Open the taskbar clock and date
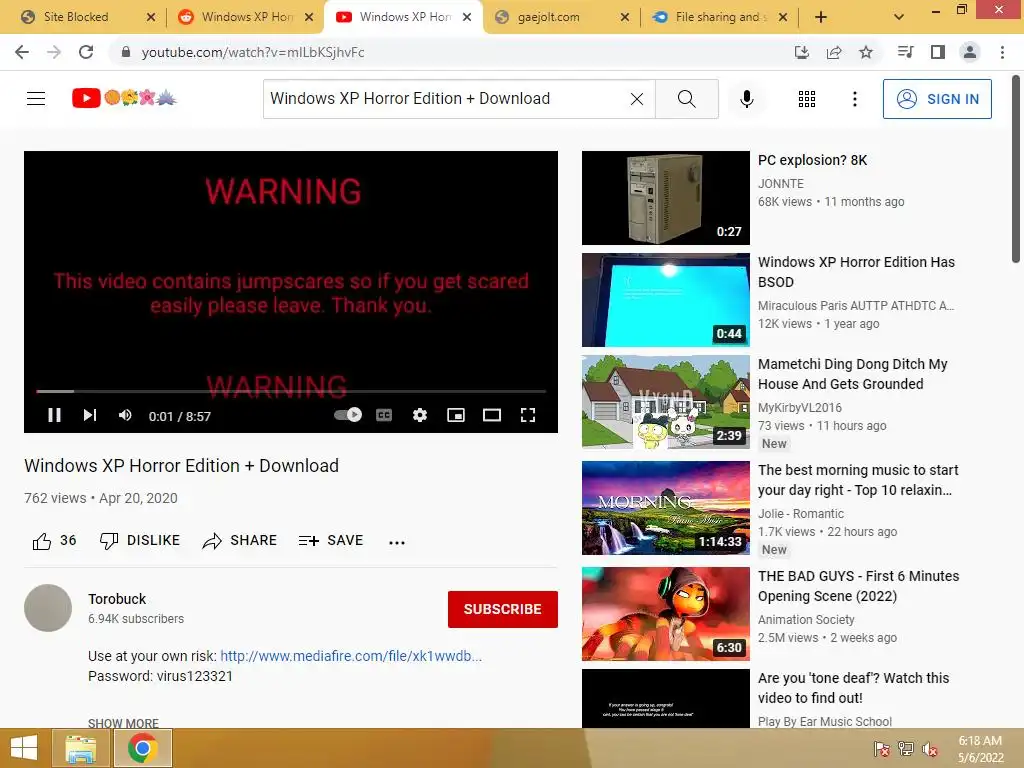Screen dimensions: 1024x768 [x=980, y=749]
